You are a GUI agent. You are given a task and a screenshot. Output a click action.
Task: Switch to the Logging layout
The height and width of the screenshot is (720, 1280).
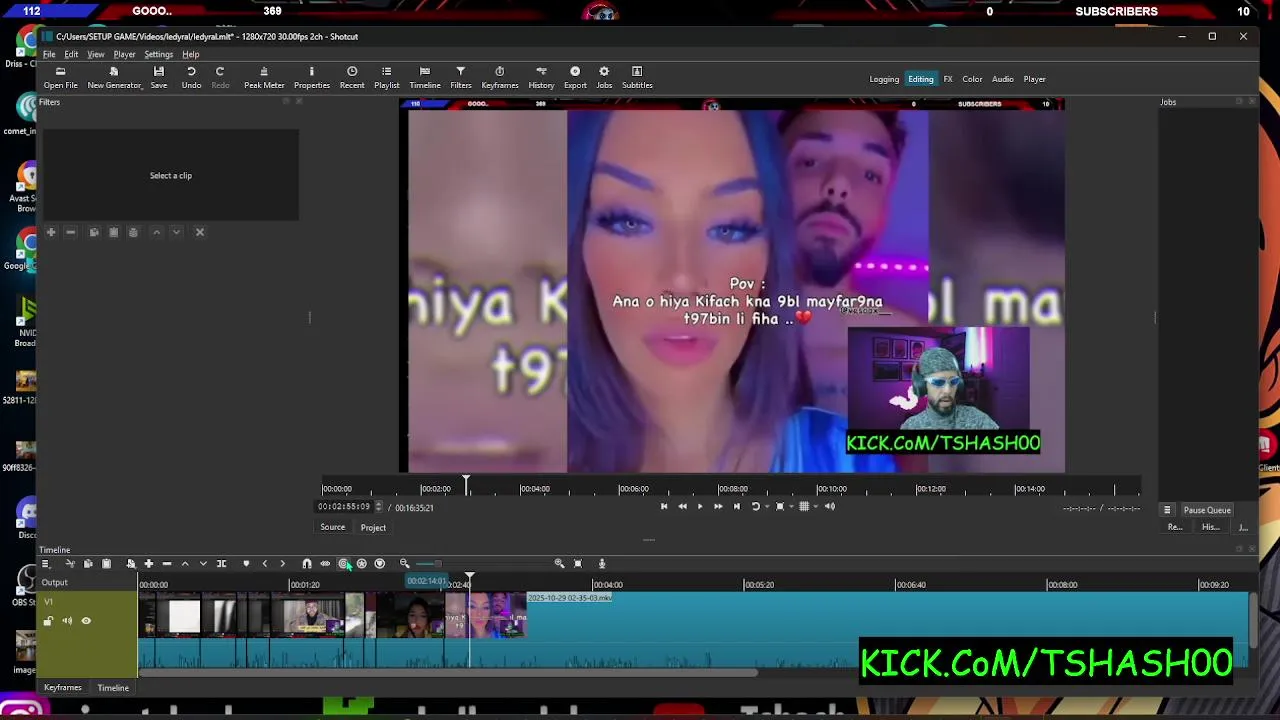coord(884,79)
